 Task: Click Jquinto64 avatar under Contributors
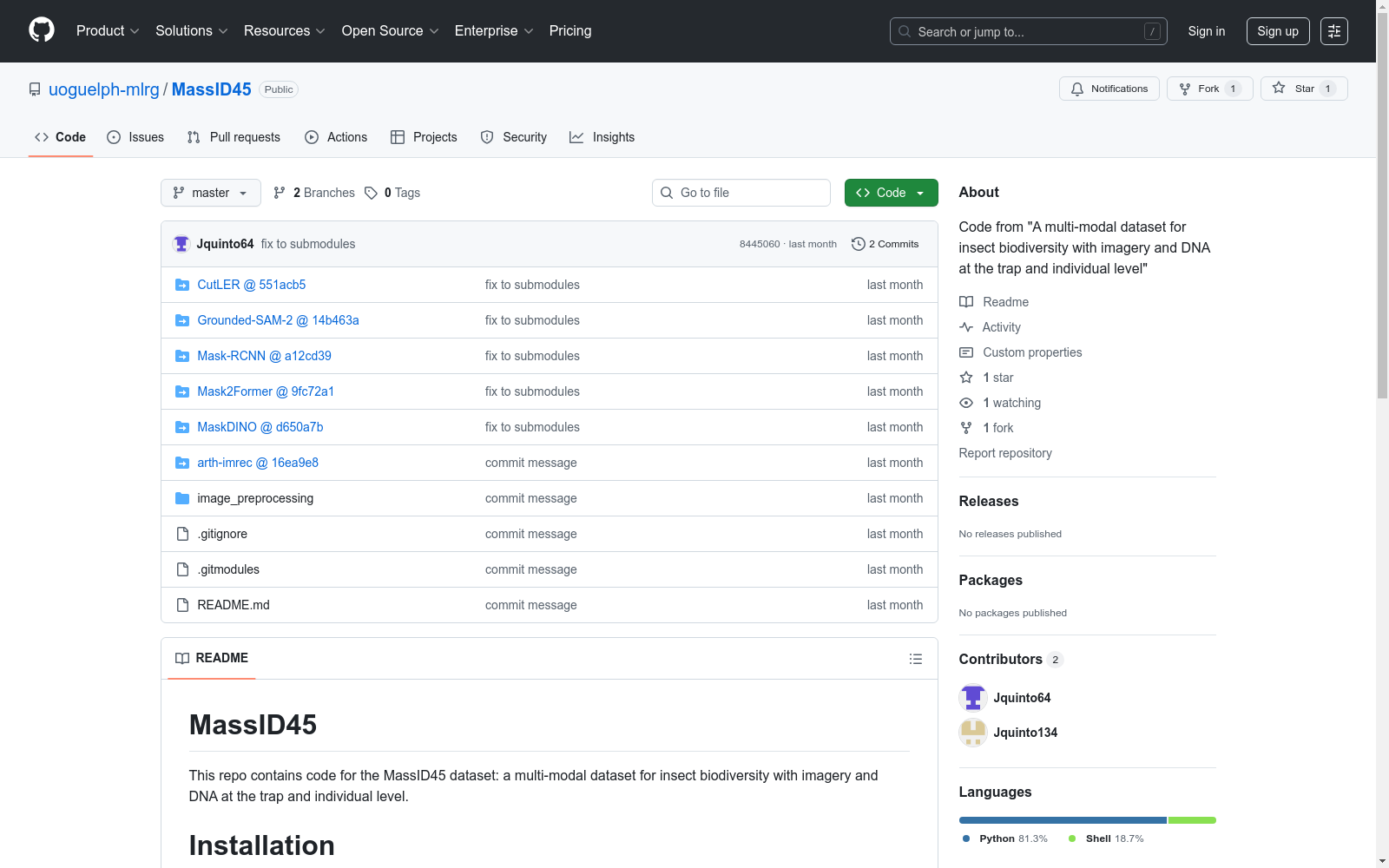973,698
